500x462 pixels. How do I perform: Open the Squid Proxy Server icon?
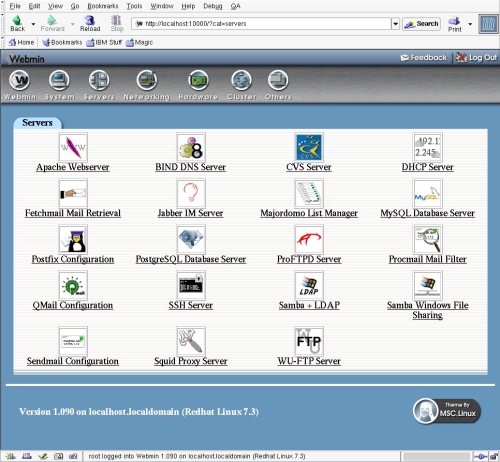[191, 341]
